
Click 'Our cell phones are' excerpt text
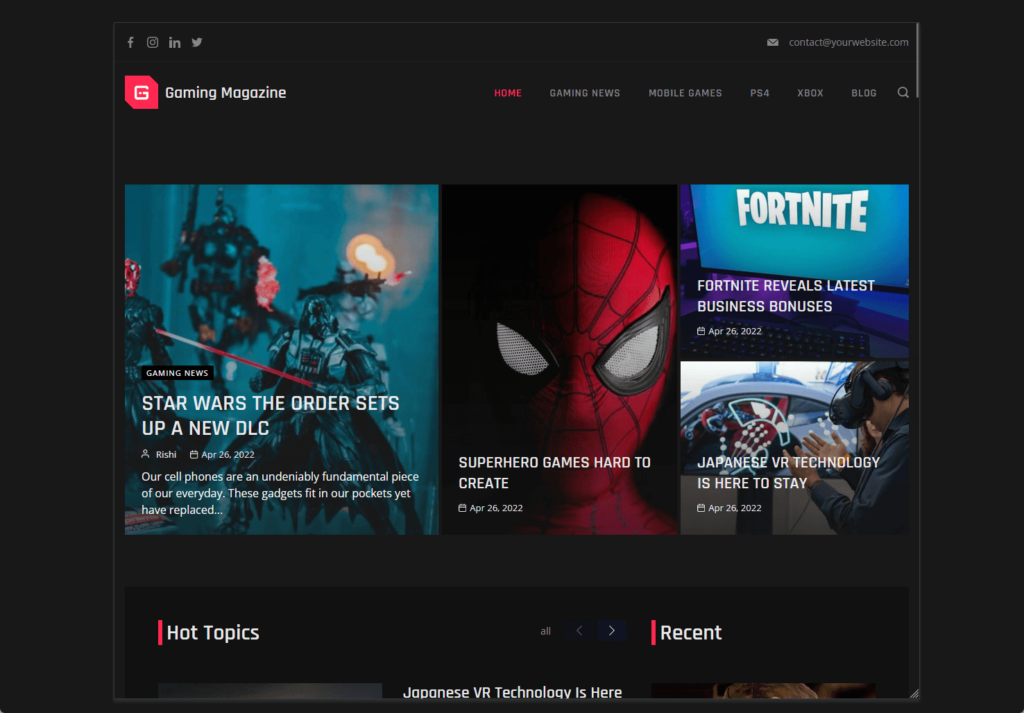281,493
